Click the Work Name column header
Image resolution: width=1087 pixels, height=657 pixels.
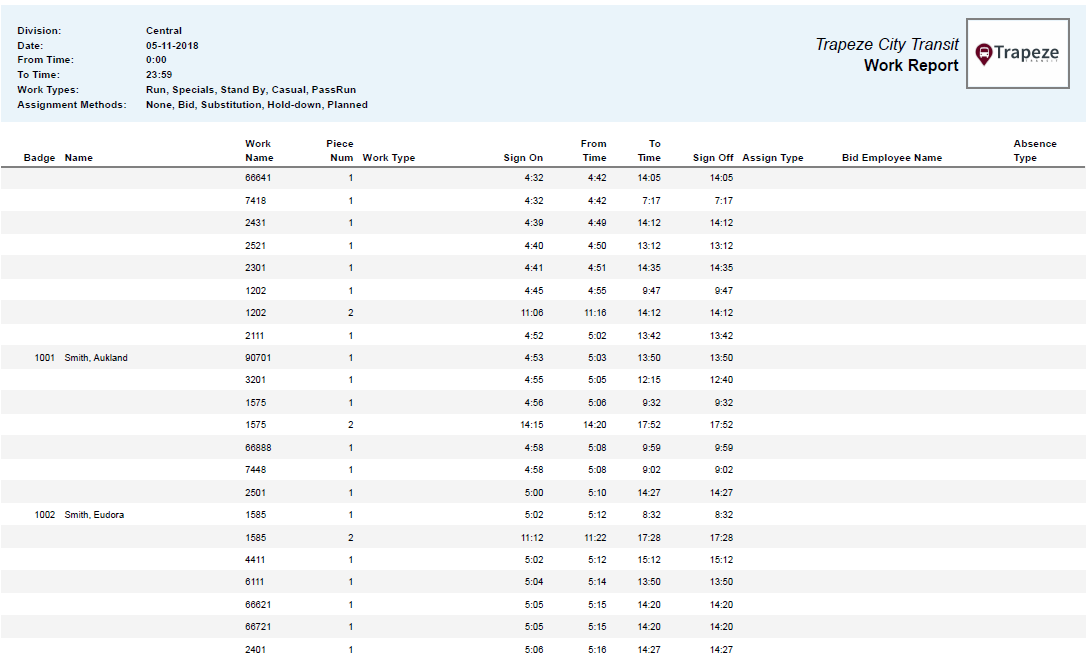[259, 151]
